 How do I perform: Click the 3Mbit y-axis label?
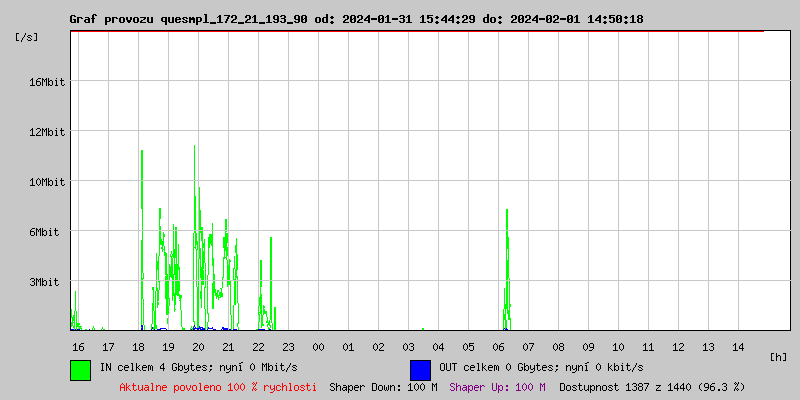47,282
